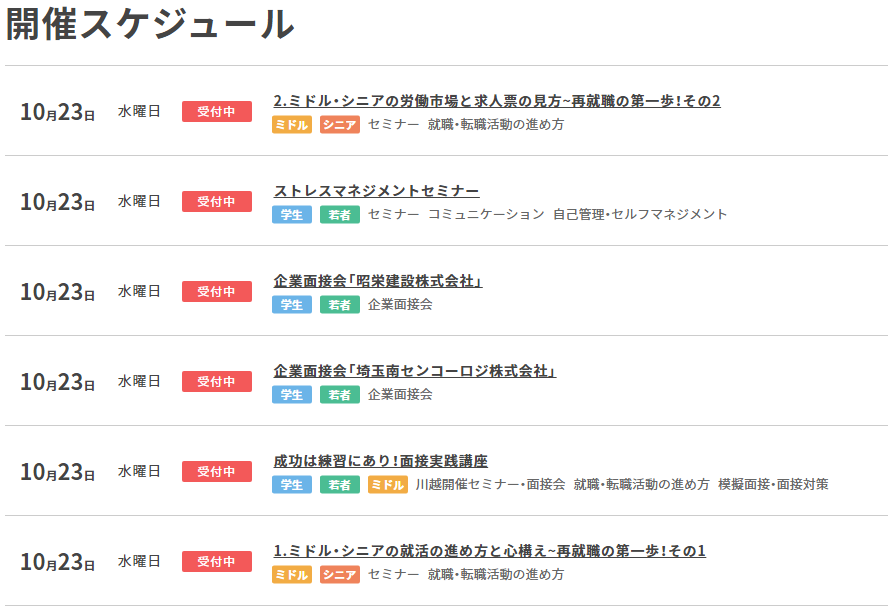Open 企業面接会「昭栄建設株式会社」 link
888x606 pixels.
pos(378,281)
